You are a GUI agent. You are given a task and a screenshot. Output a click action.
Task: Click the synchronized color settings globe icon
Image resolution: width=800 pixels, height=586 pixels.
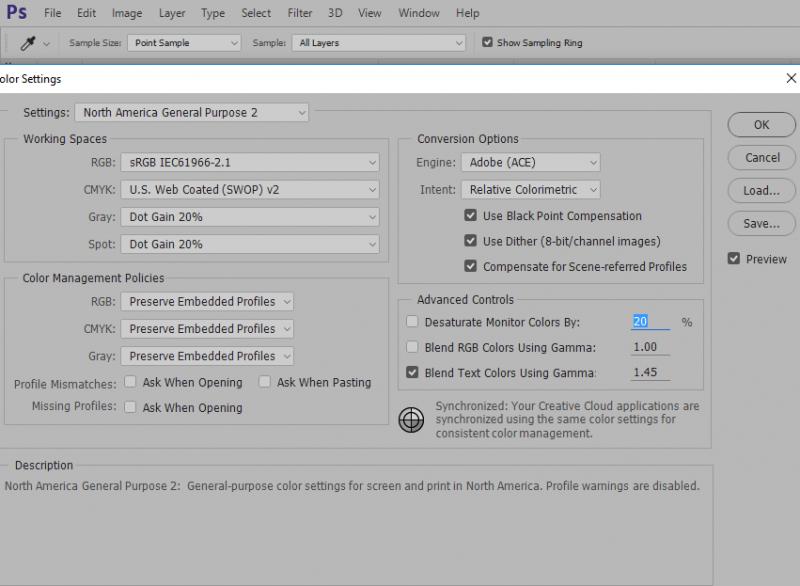[x=411, y=420]
